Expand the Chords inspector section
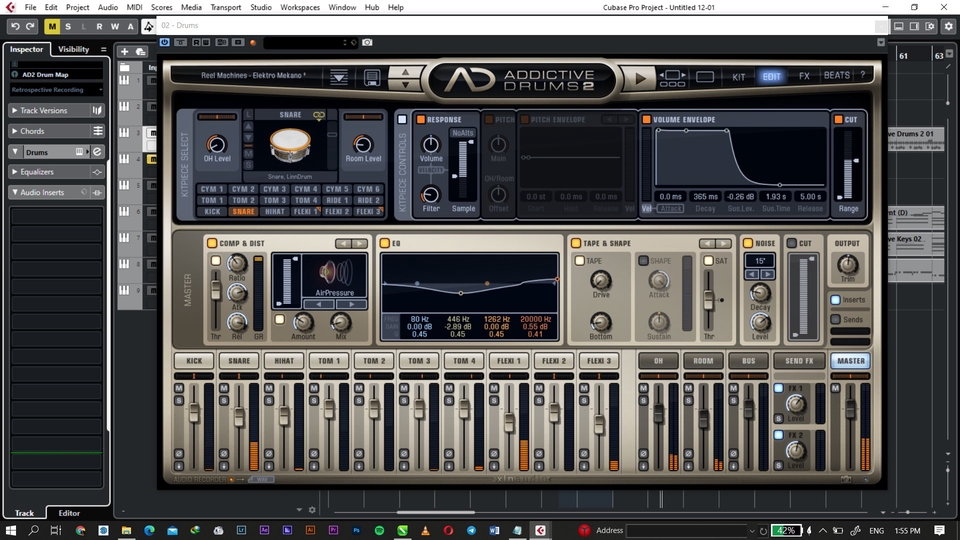The image size is (960, 540). point(14,131)
